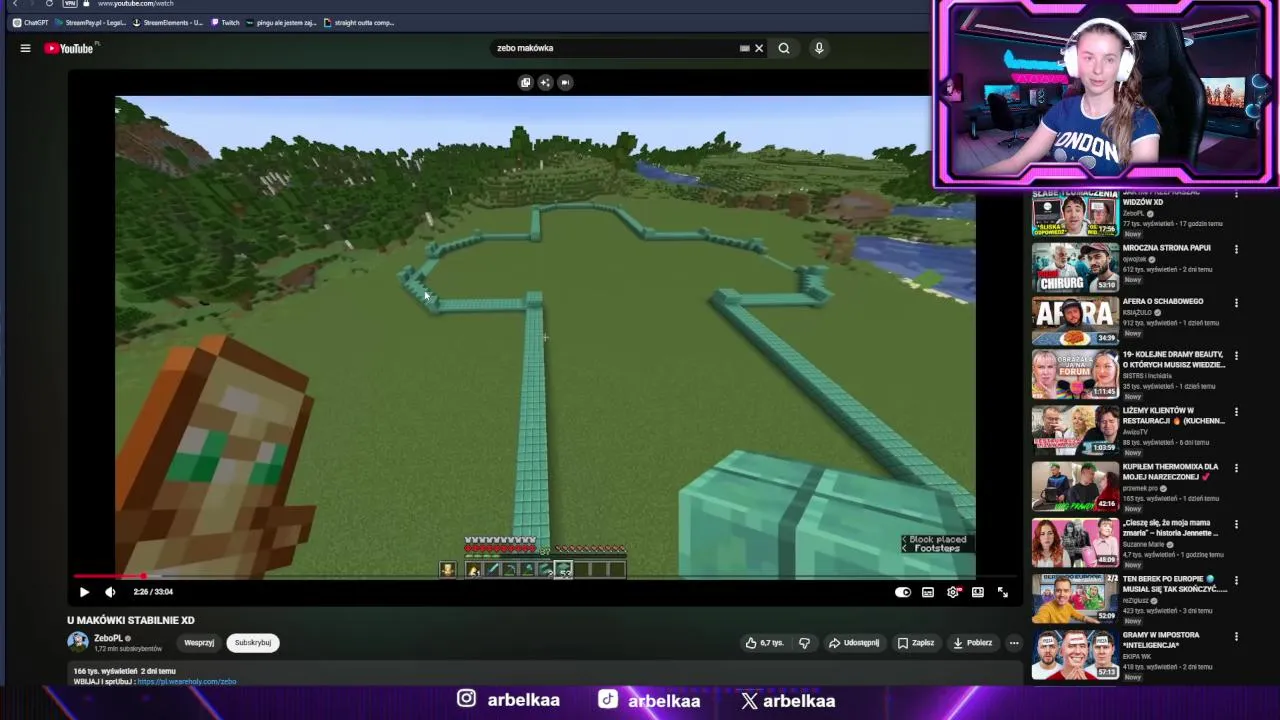Open the KUPIŁEM THERMOMIXA video title
Screen dimensions: 1280x720
click(x=1170, y=471)
